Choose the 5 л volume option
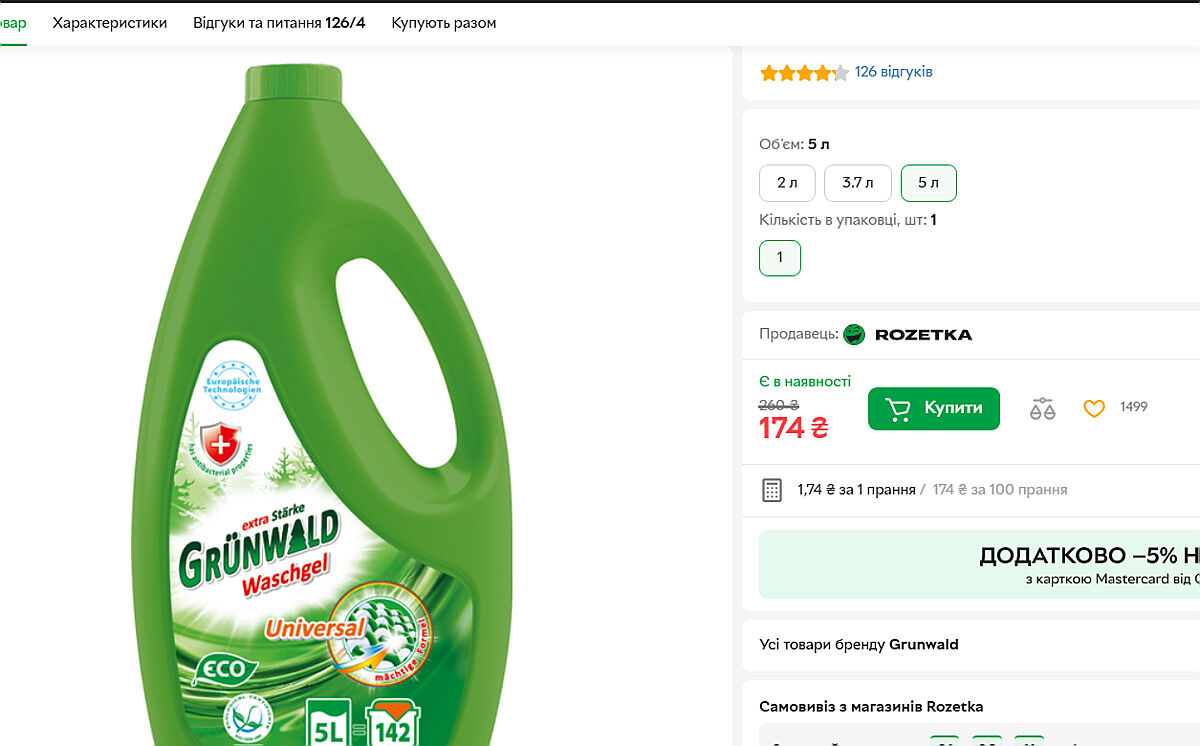 click(x=928, y=183)
